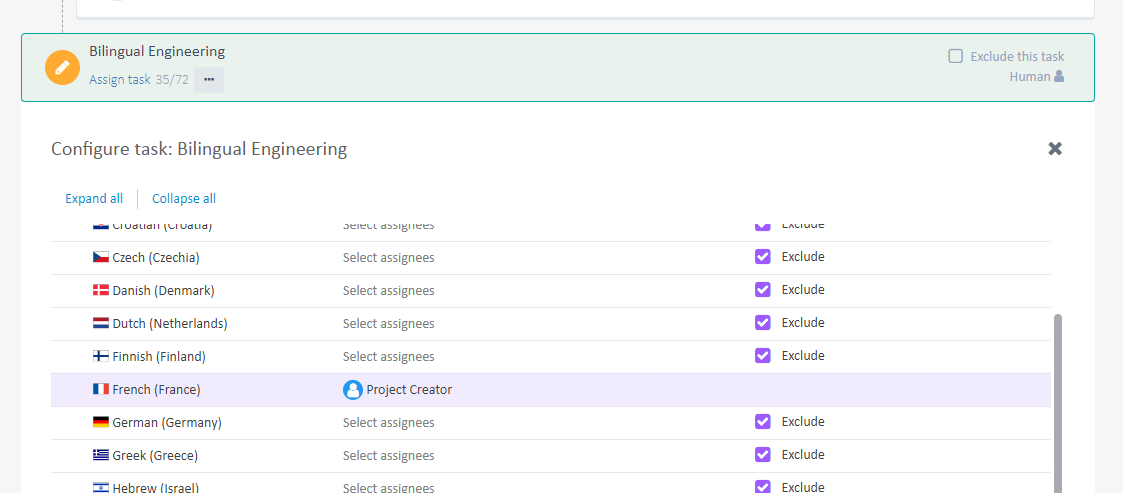Click the Collapse all link

pos(184,198)
